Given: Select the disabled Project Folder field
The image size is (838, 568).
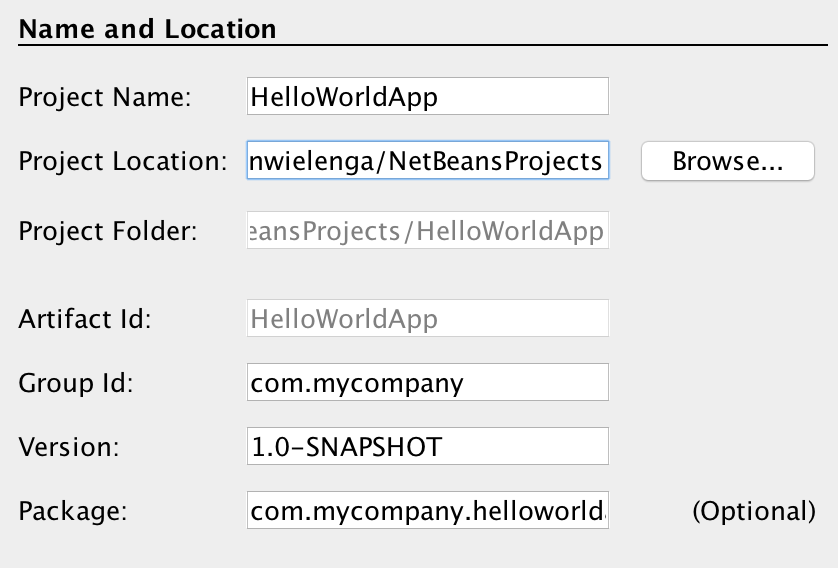Looking at the screenshot, I should click(x=427, y=232).
